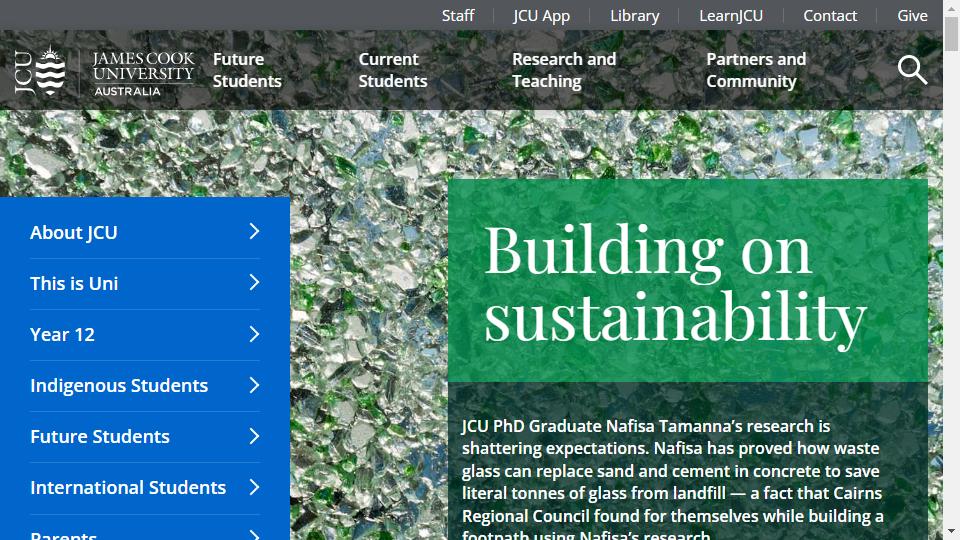The image size is (960, 540).
Task: Expand the Indigenous Students chevron arrow
Action: (255, 384)
